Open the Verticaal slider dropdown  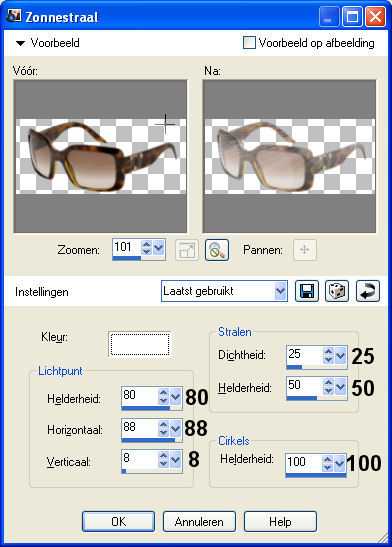click(175, 460)
